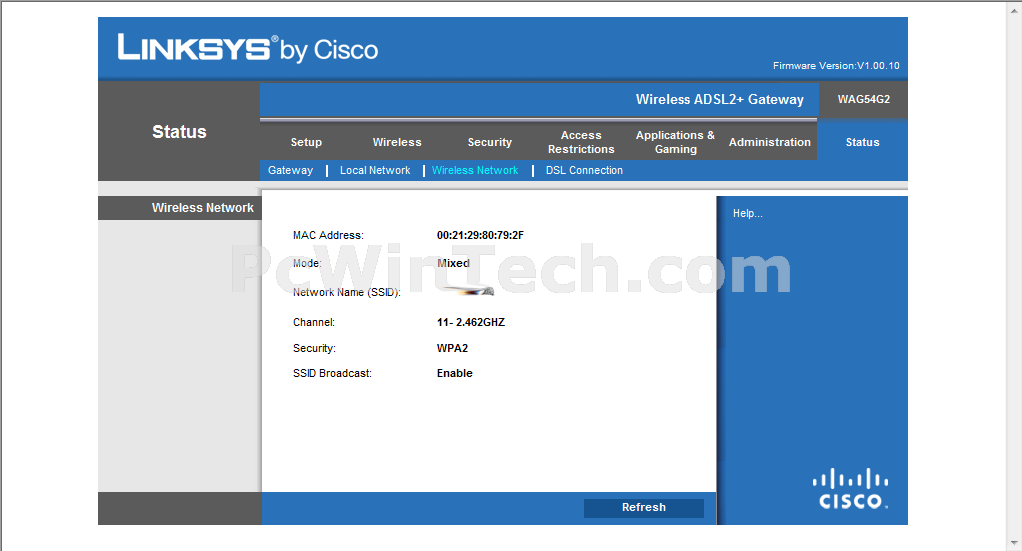Click the Channel label

314,322
